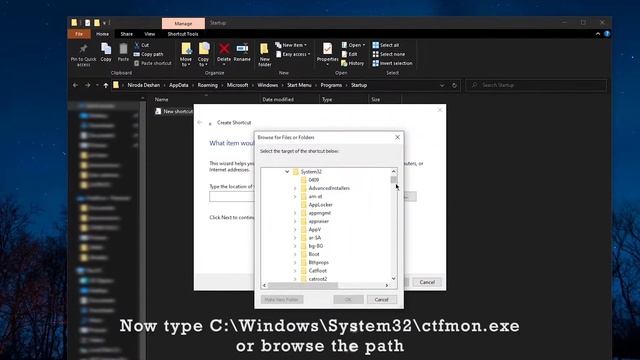The width and height of the screenshot is (640, 360).
Task: Click the Manage contextual tab
Action: pyautogui.click(x=183, y=23)
